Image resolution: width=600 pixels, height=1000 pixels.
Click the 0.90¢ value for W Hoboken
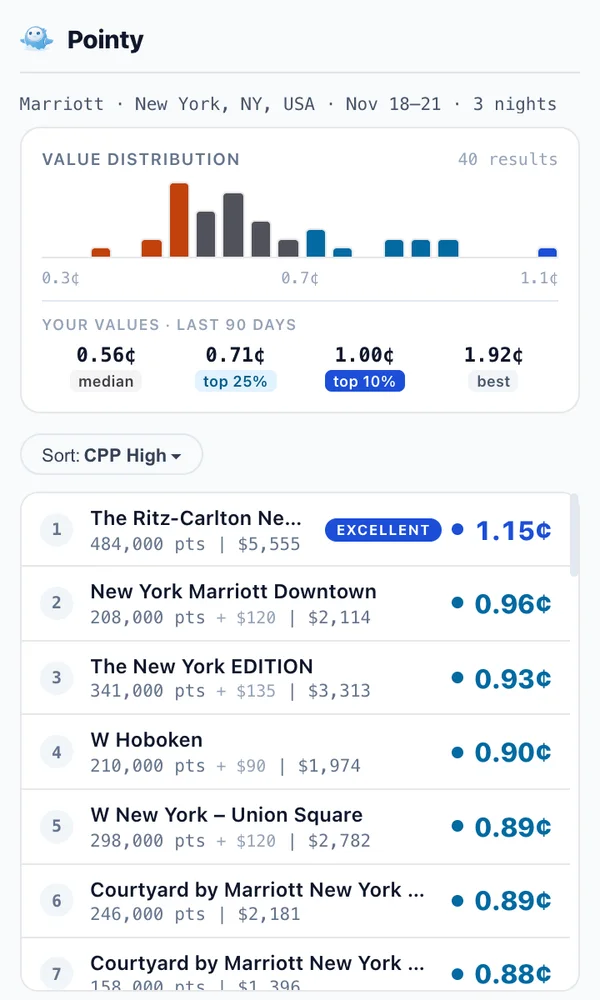(x=513, y=753)
